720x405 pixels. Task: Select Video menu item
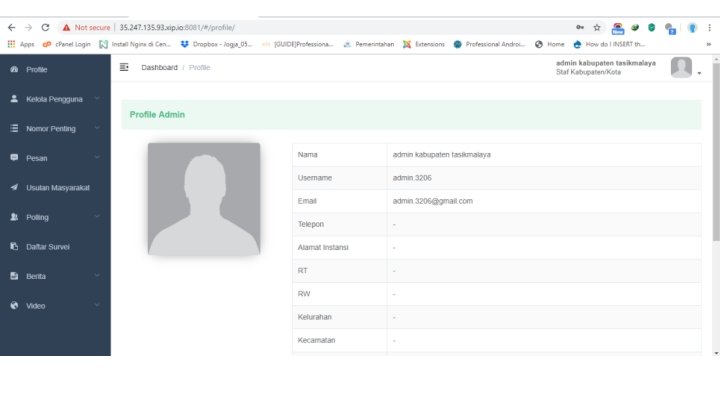(55, 305)
